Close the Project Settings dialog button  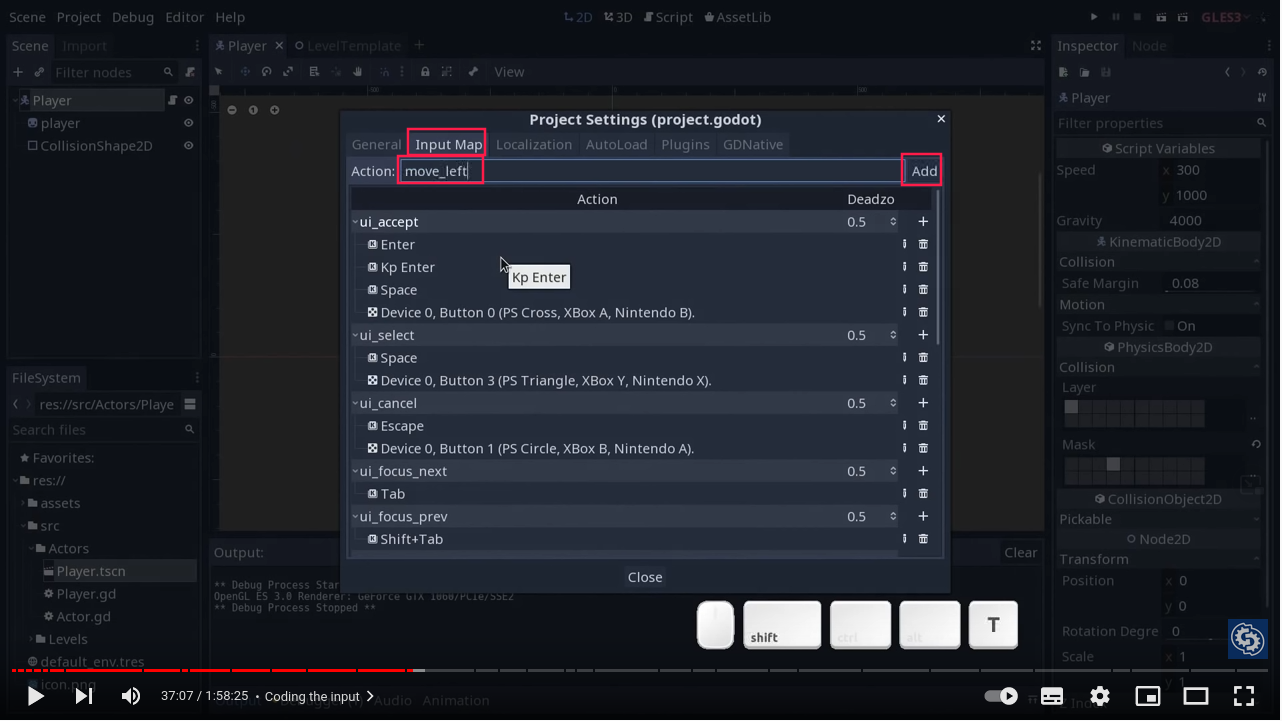645,577
